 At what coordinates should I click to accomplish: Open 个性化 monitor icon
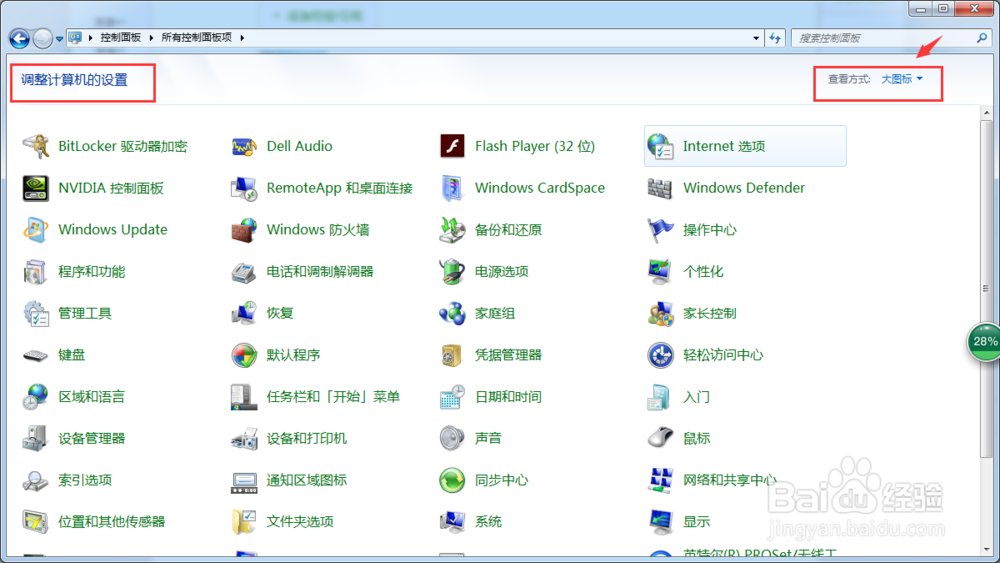660,272
